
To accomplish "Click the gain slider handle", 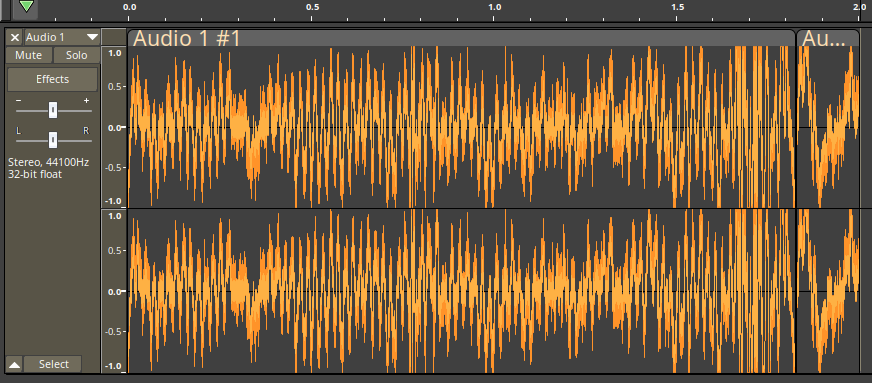I will [53, 110].
